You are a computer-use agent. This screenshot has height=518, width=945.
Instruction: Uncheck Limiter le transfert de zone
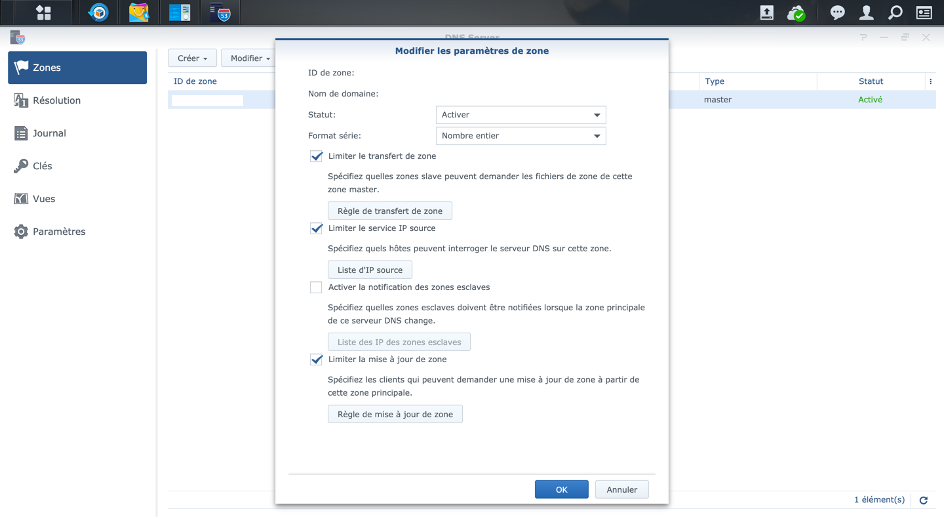(x=317, y=156)
